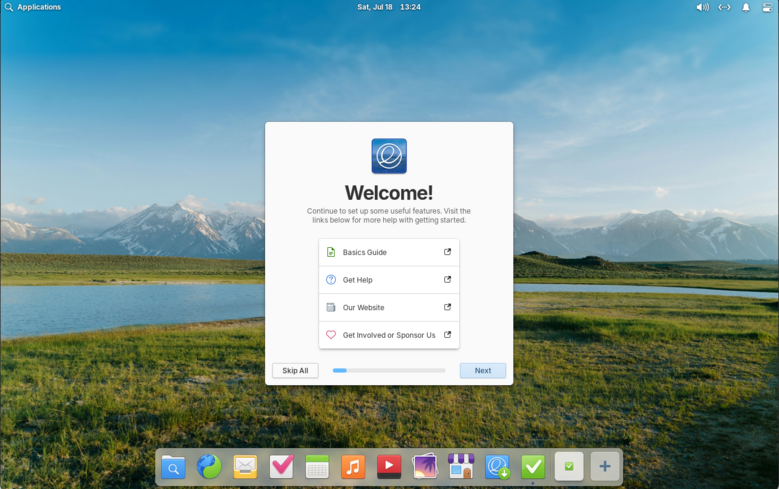
Task: Click the Skip All button
Action: 295,370
